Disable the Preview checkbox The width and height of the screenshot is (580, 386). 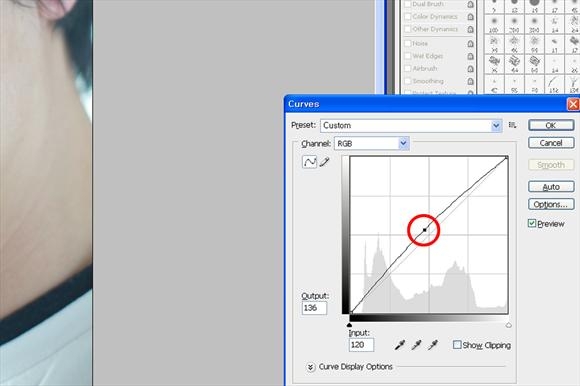tap(532, 223)
